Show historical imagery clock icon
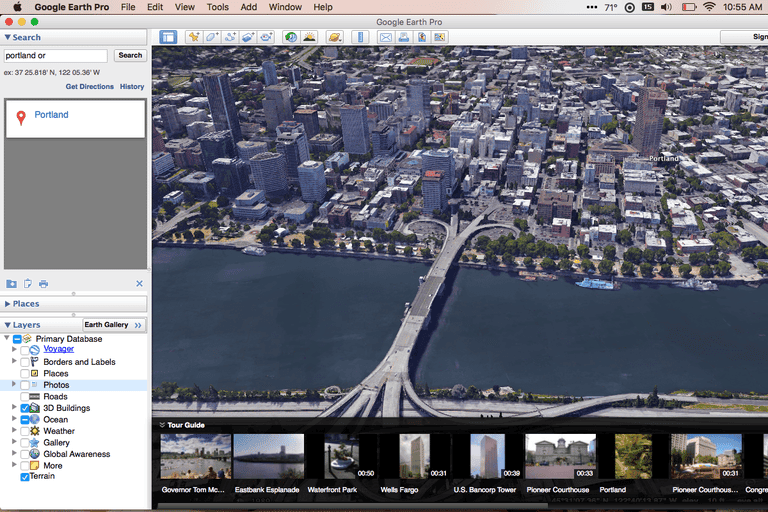The image size is (768, 512). click(291, 37)
